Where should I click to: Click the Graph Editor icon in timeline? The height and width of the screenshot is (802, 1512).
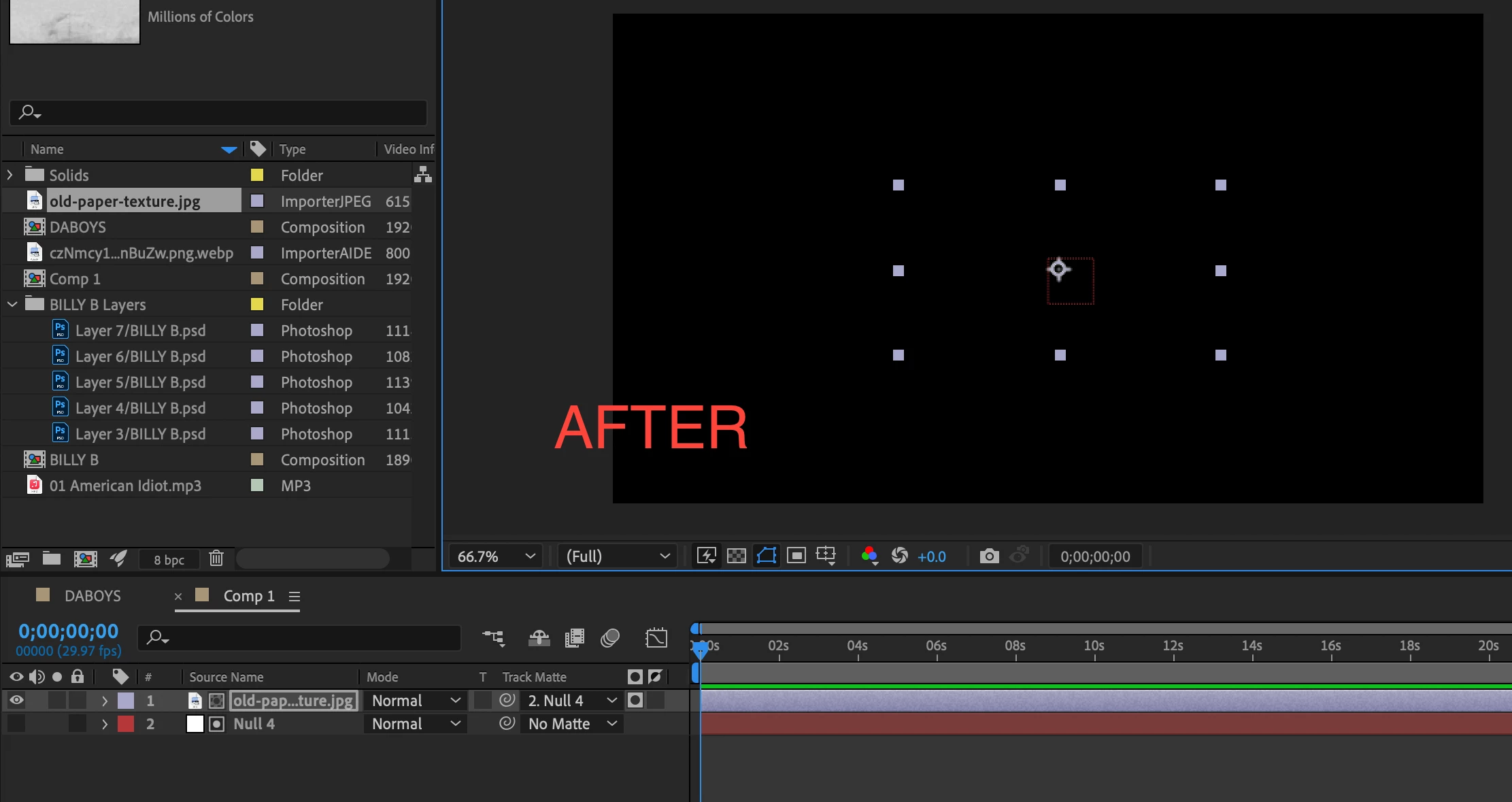tap(656, 638)
